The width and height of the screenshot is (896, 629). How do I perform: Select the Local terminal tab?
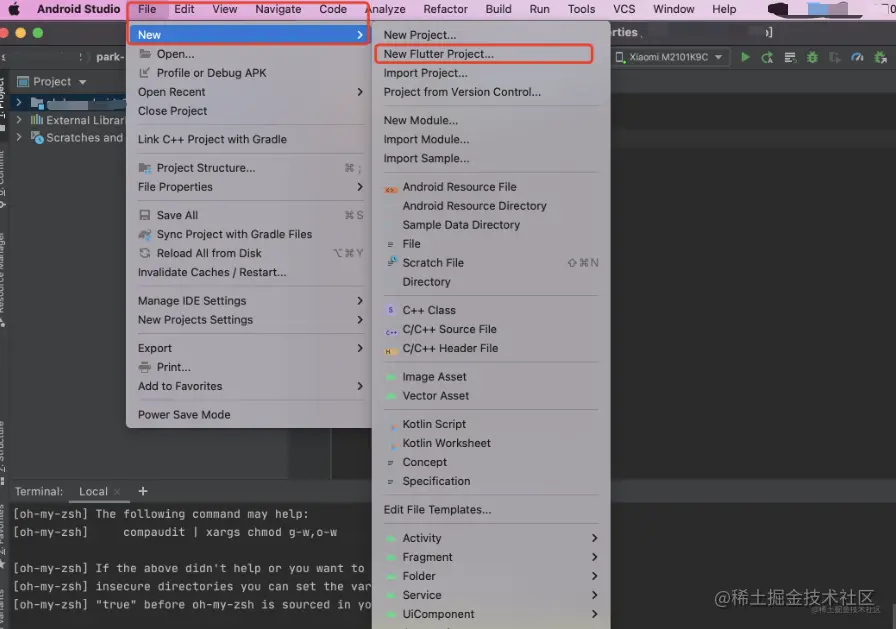tap(93, 491)
